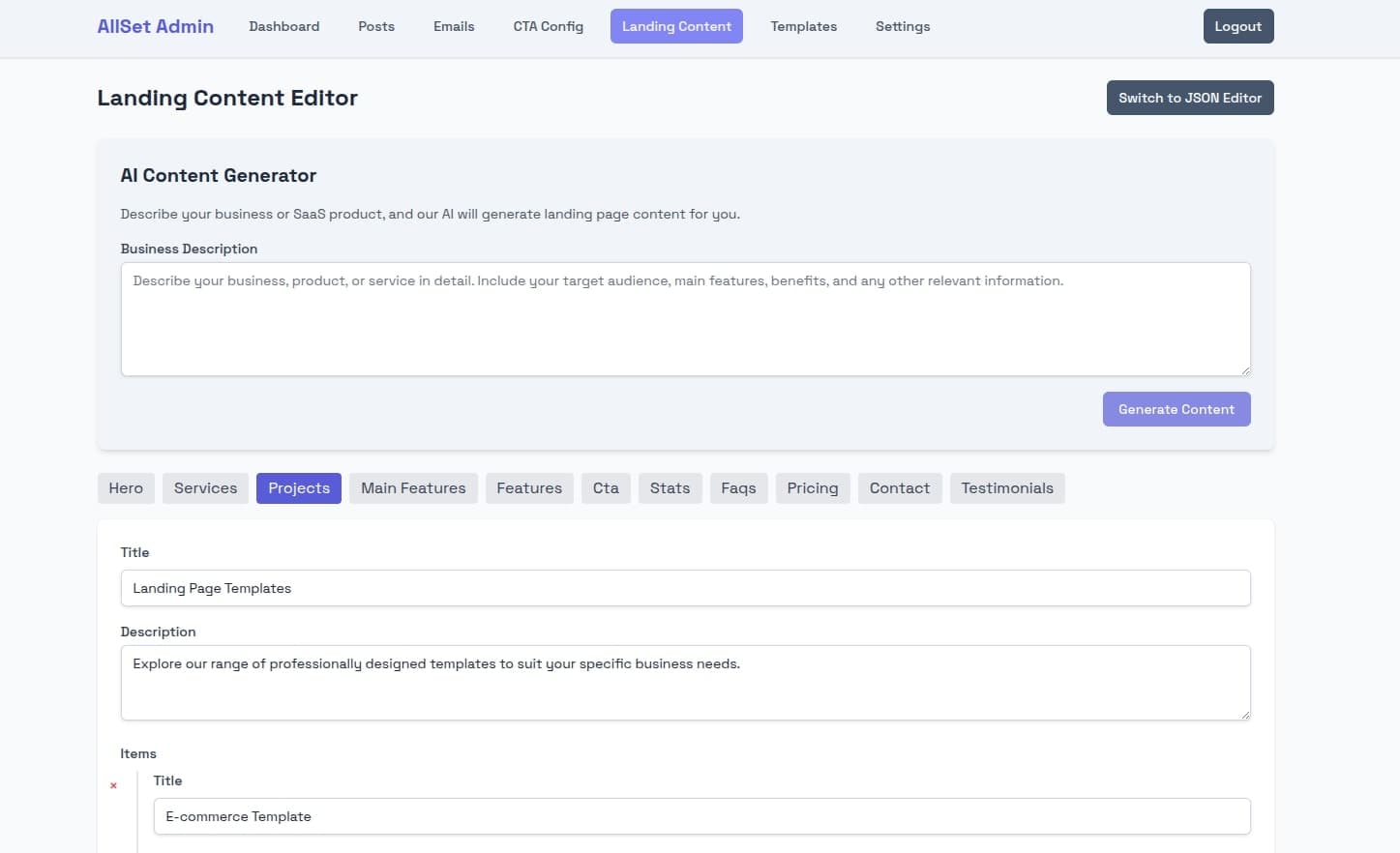Open the Emails section
Viewport: 1400px width, 853px height.
click(454, 26)
